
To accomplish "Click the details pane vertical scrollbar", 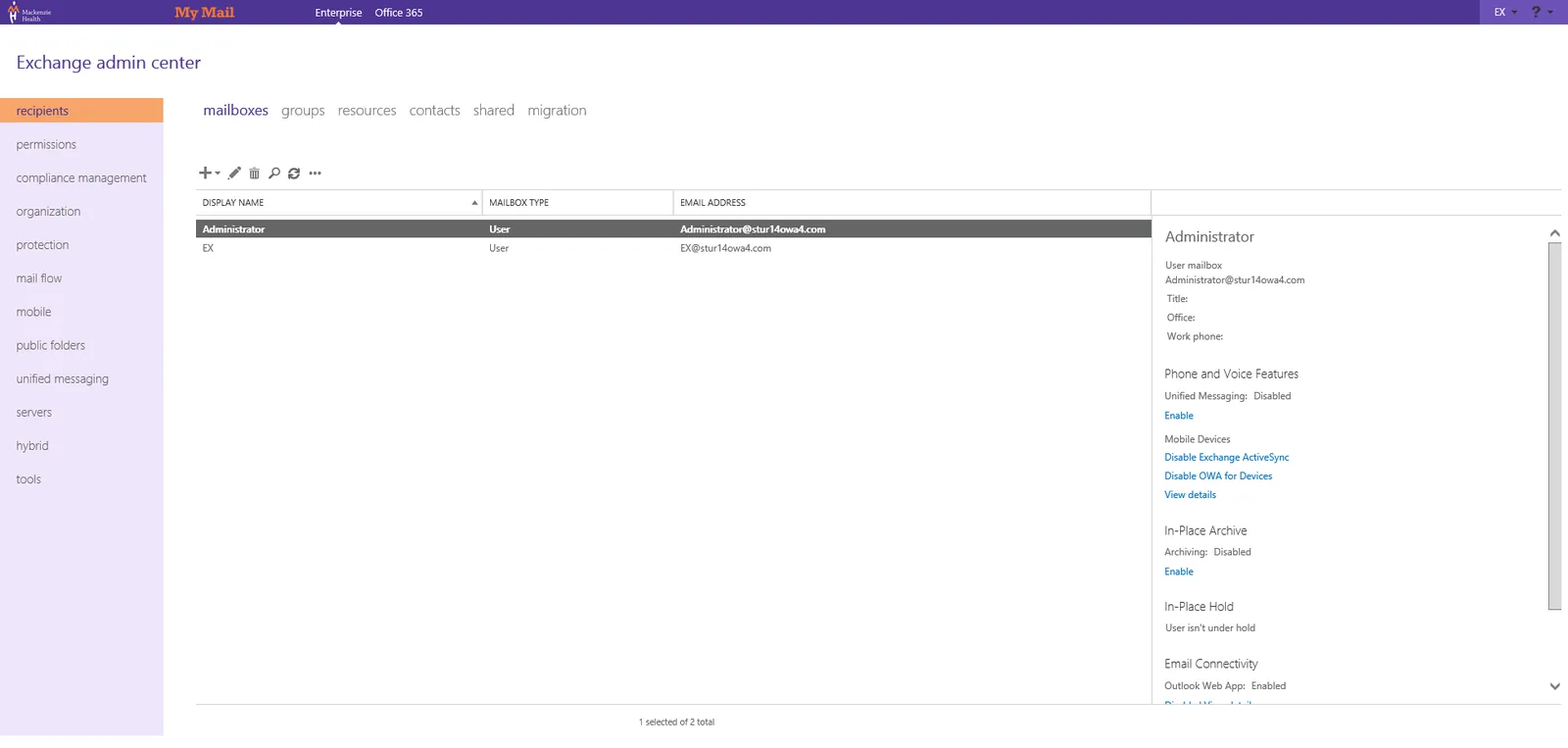I will pos(1554,425).
